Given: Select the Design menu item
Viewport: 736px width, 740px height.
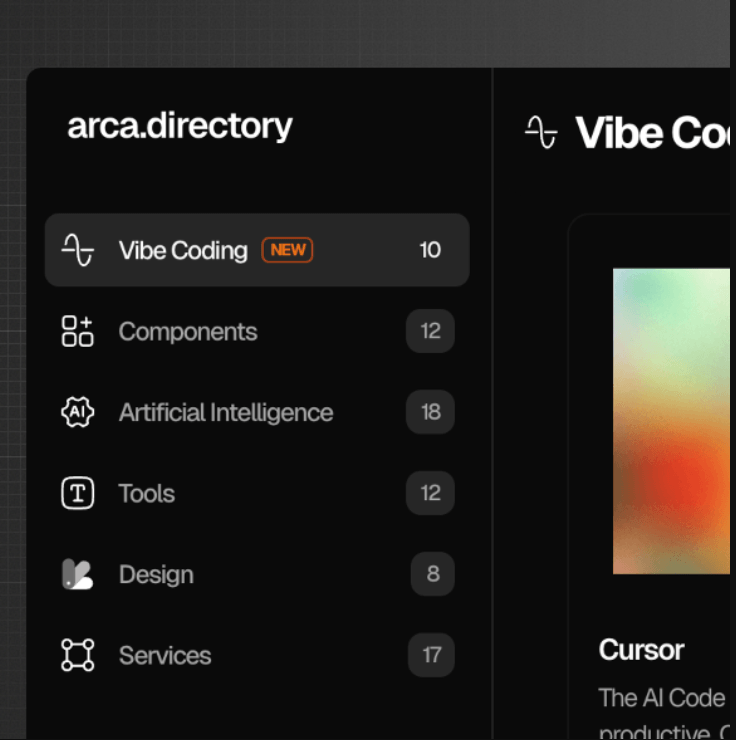Looking at the screenshot, I should click(x=156, y=574).
